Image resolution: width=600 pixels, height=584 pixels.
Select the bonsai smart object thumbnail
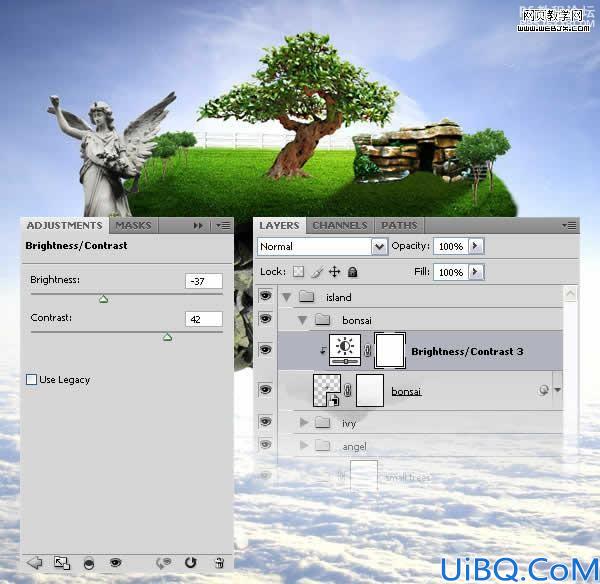(x=327, y=390)
